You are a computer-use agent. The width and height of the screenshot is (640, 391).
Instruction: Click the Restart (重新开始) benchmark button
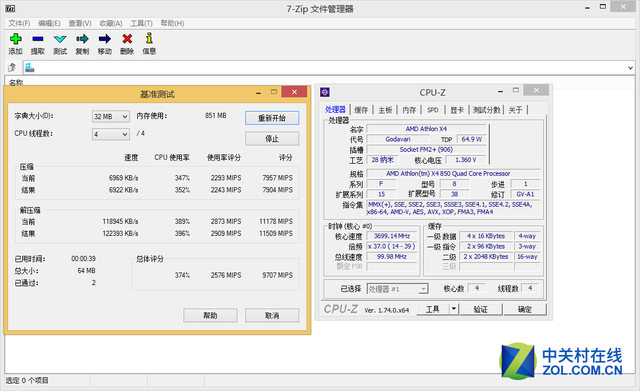click(x=272, y=118)
